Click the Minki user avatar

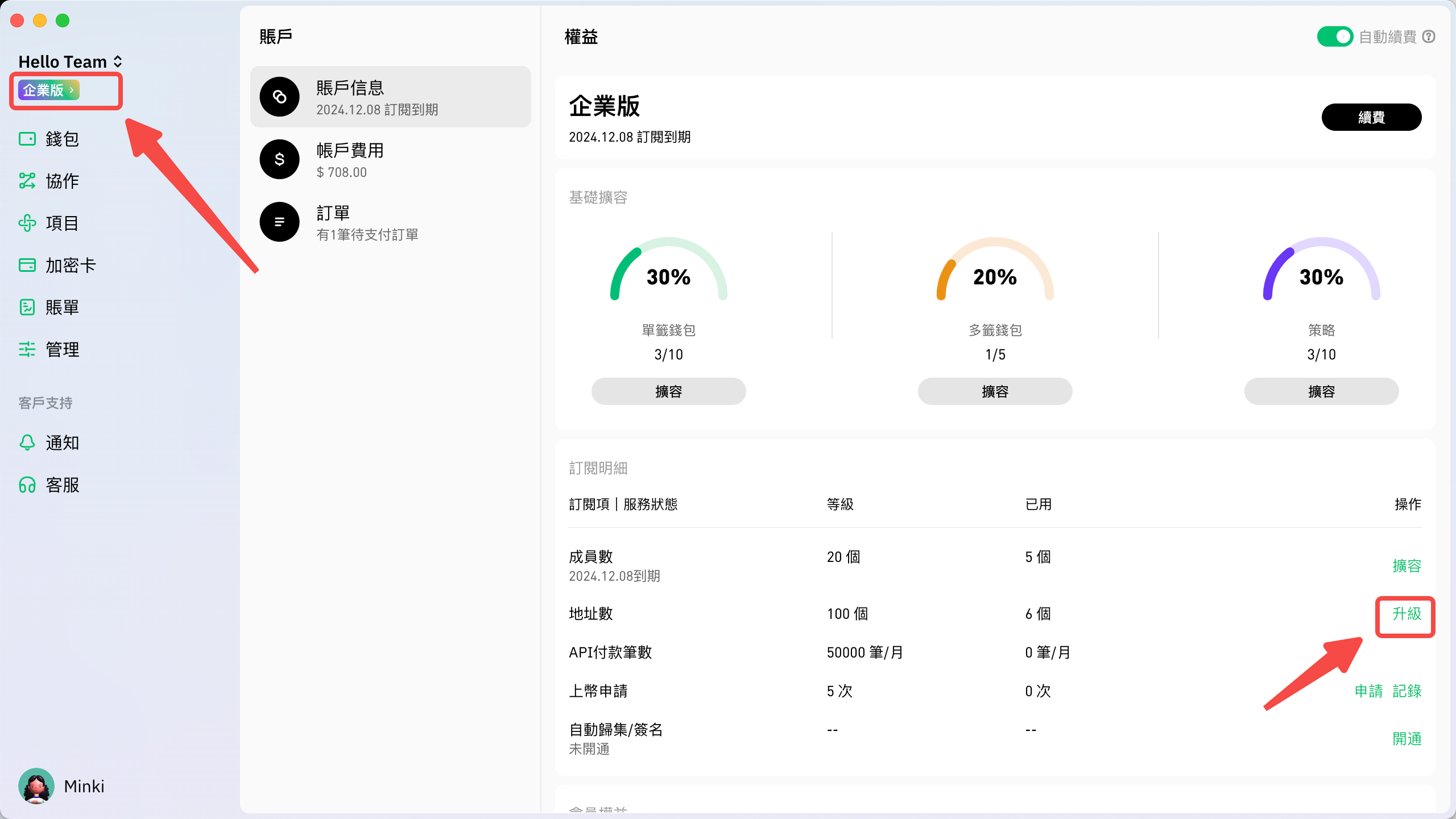36,786
